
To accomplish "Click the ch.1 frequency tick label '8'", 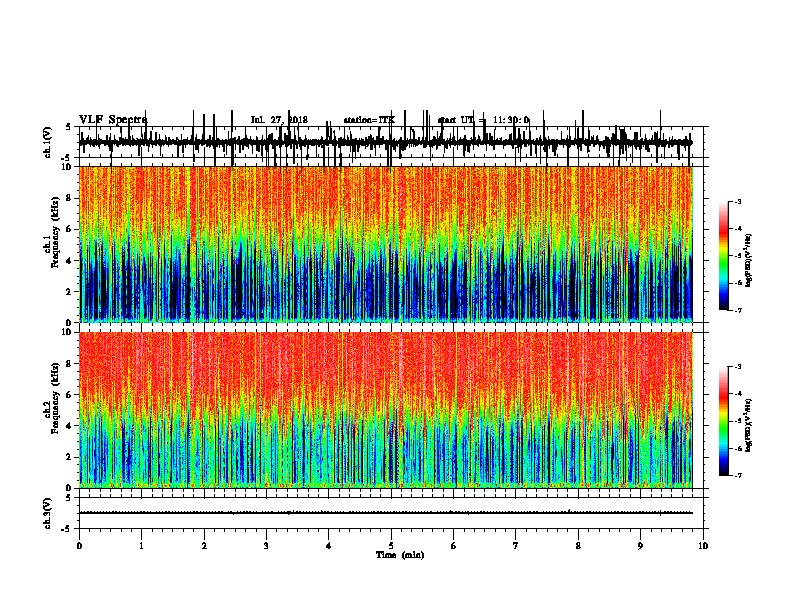I will (70, 198).
